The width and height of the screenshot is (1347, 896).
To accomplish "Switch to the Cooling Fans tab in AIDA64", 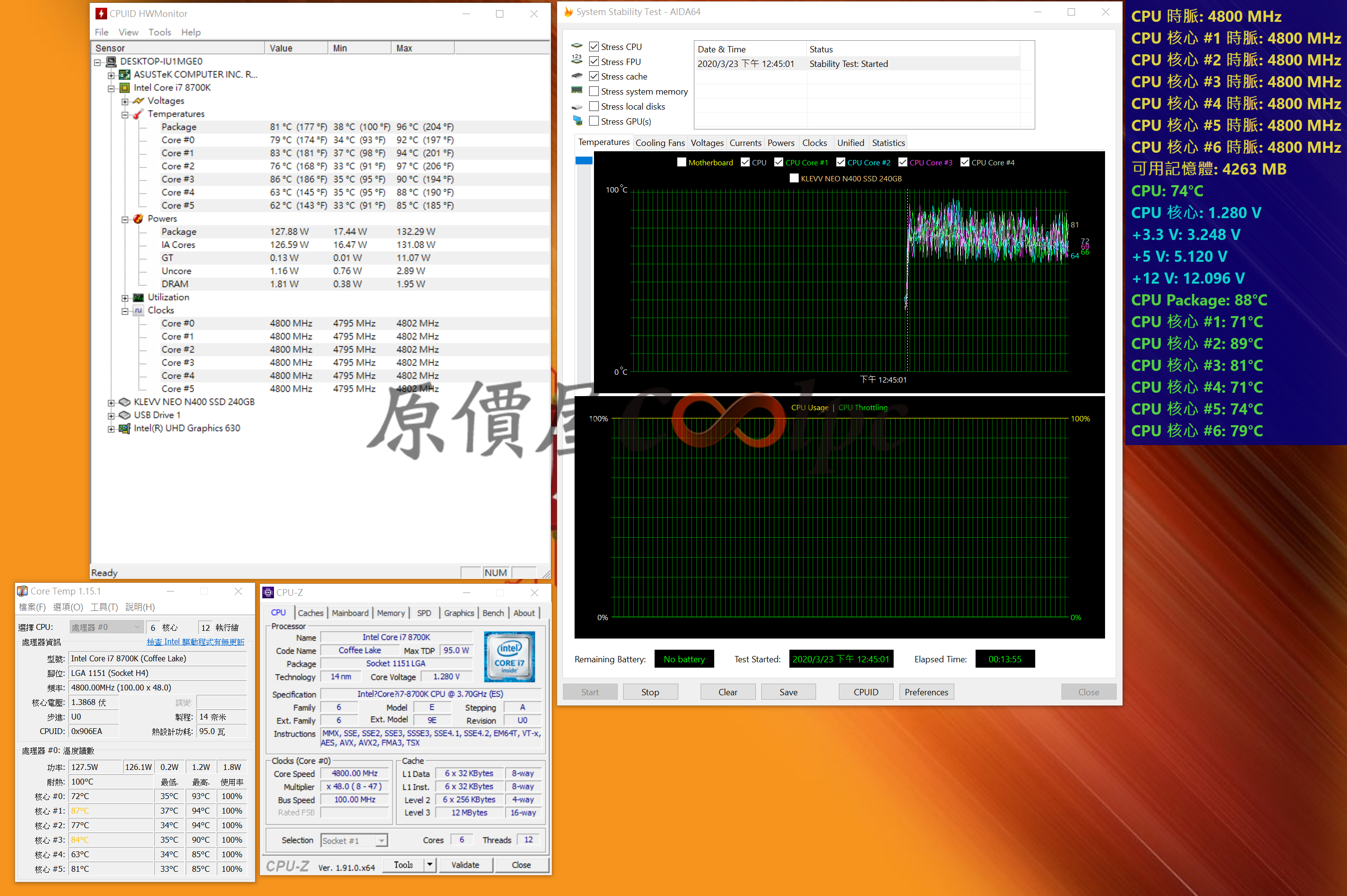I will click(x=660, y=143).
